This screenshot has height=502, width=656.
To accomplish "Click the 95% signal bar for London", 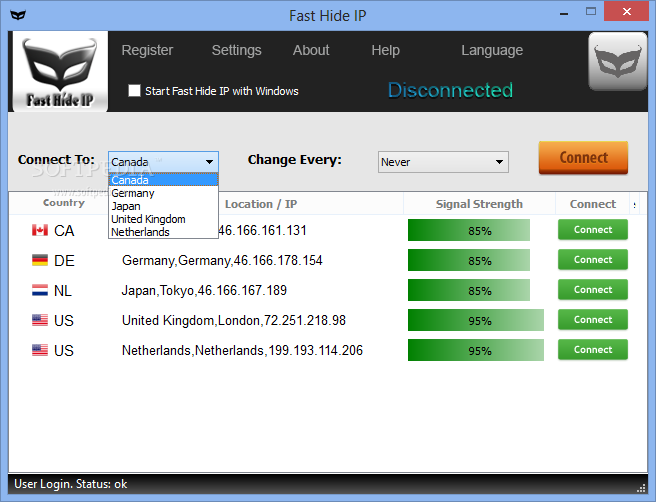I will coord(476,320).
